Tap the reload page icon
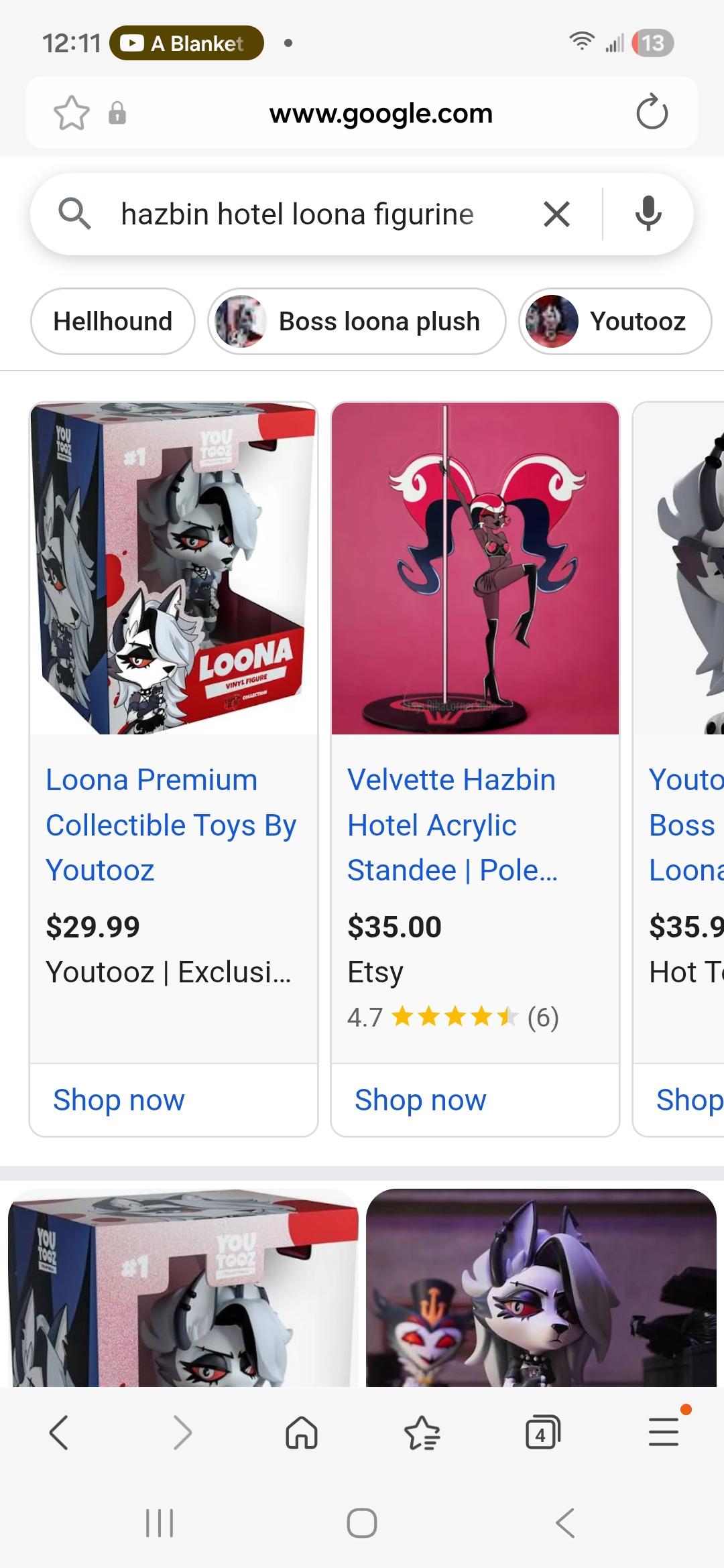Screen dimensions: 724x1568 point(652,113)
